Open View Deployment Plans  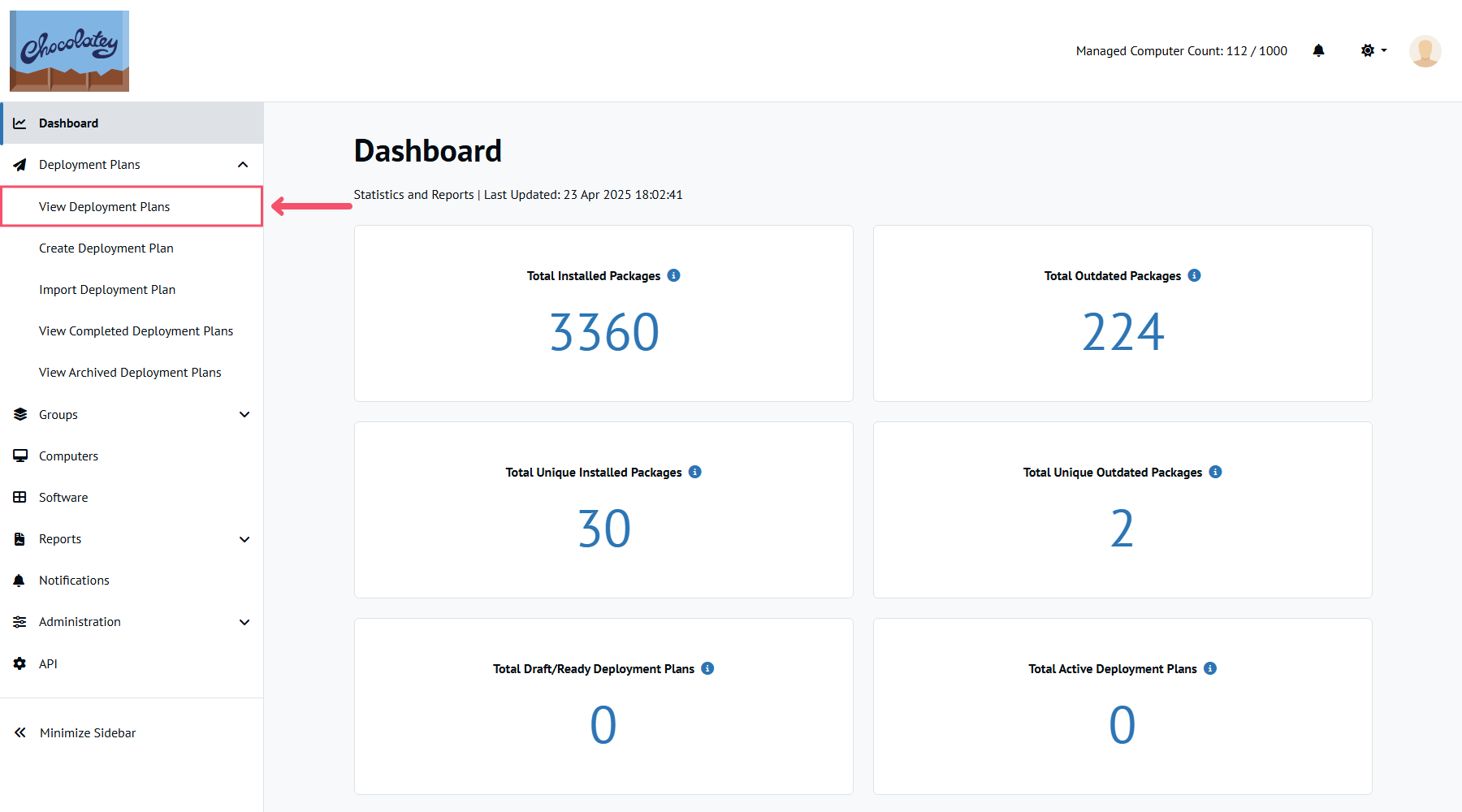[132, 206]
